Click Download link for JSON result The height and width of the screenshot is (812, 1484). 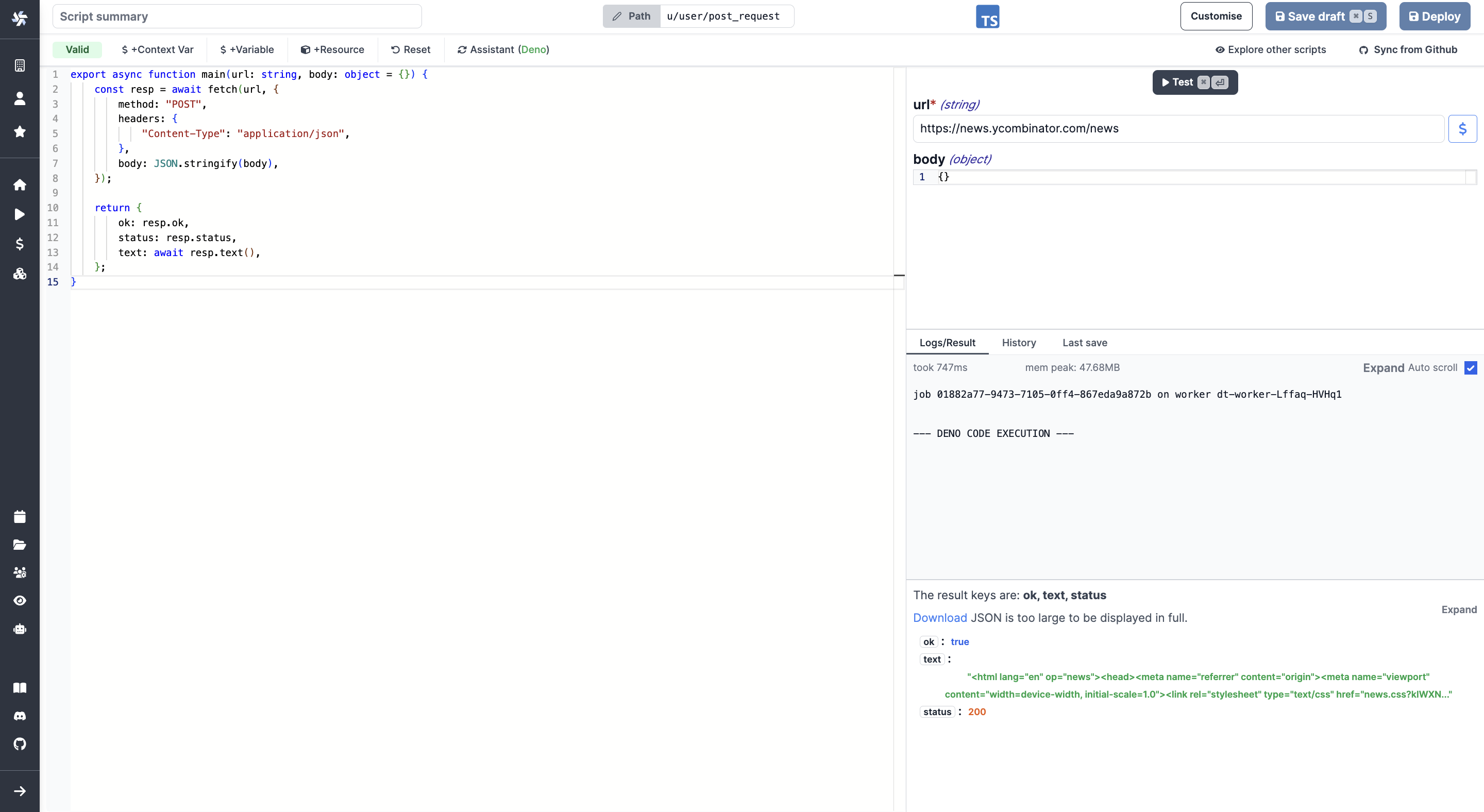pyautogui.click(x=939, y=618)
